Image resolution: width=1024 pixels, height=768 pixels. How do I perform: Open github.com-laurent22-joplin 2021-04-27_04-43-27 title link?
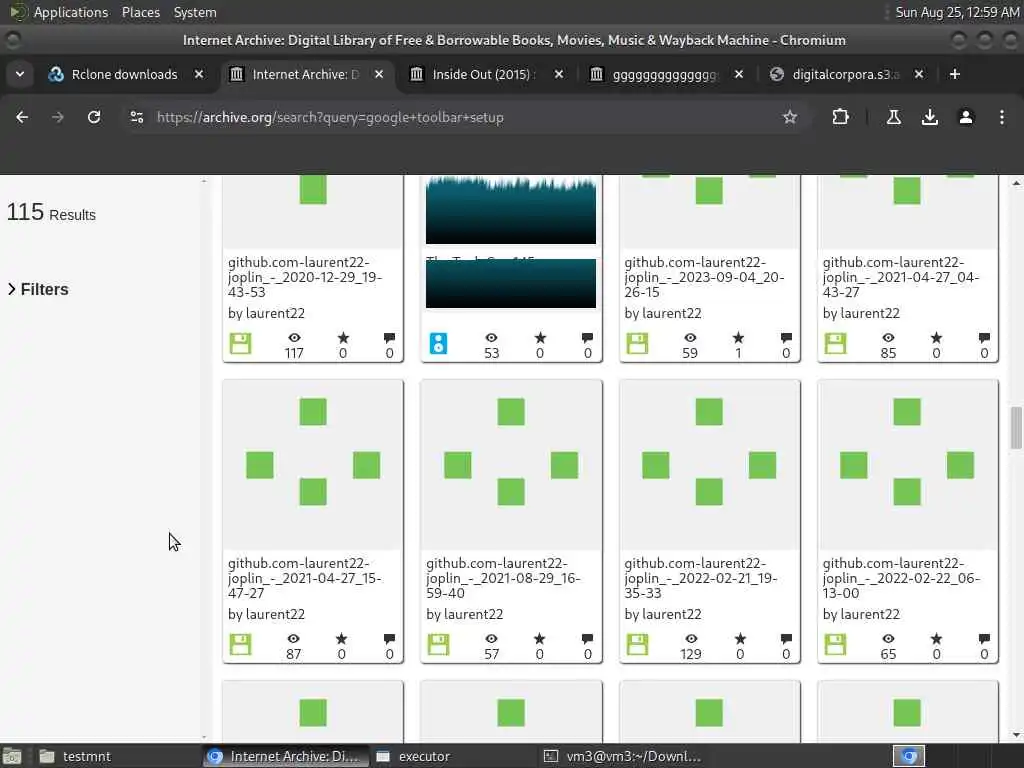click(901, 277)
